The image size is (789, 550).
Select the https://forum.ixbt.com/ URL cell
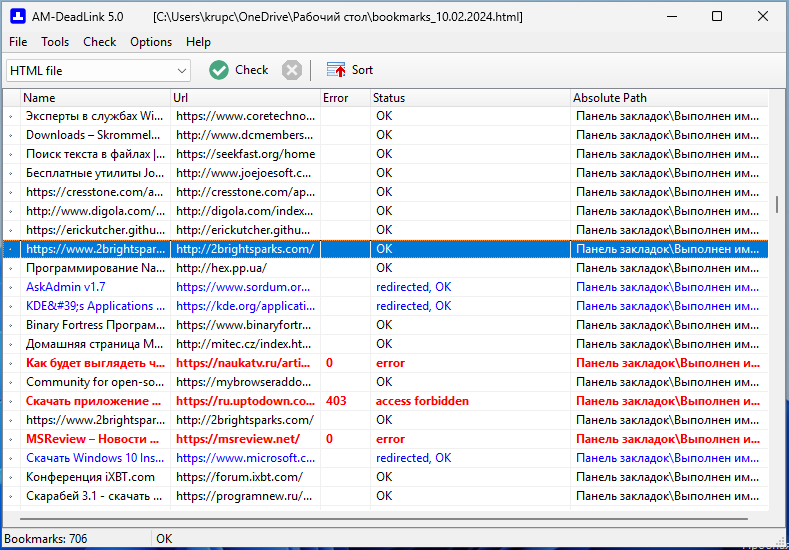coord(240,477)
